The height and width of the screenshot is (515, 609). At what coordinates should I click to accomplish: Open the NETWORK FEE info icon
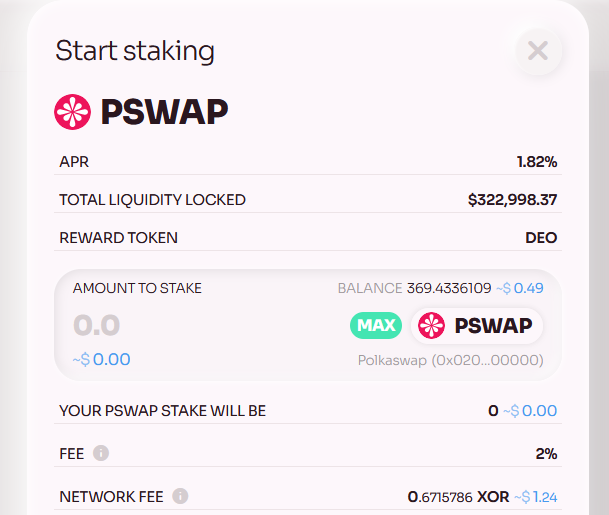pos(180,496)
